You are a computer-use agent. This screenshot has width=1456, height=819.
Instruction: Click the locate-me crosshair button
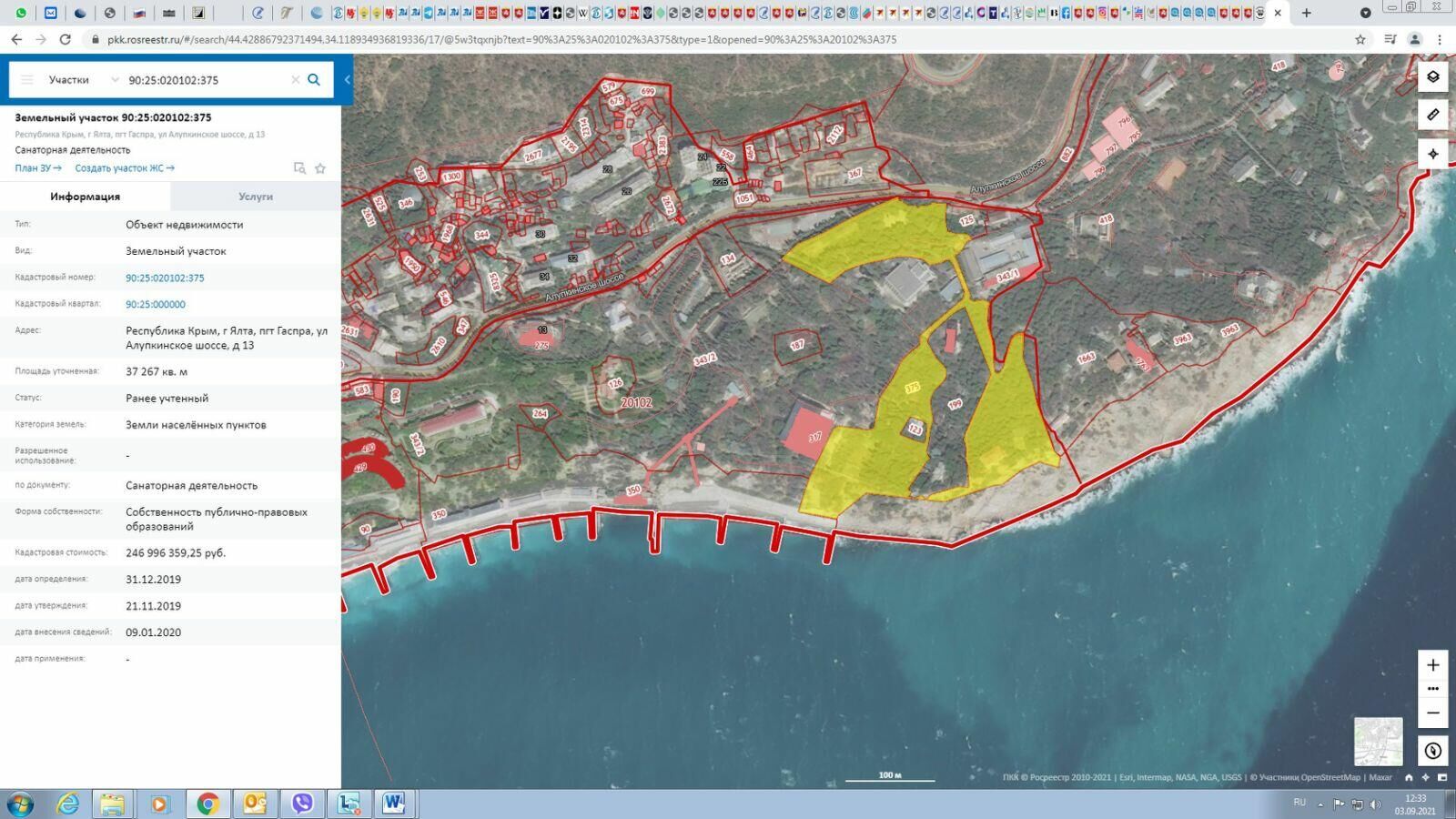click(x=1432, y=154)
